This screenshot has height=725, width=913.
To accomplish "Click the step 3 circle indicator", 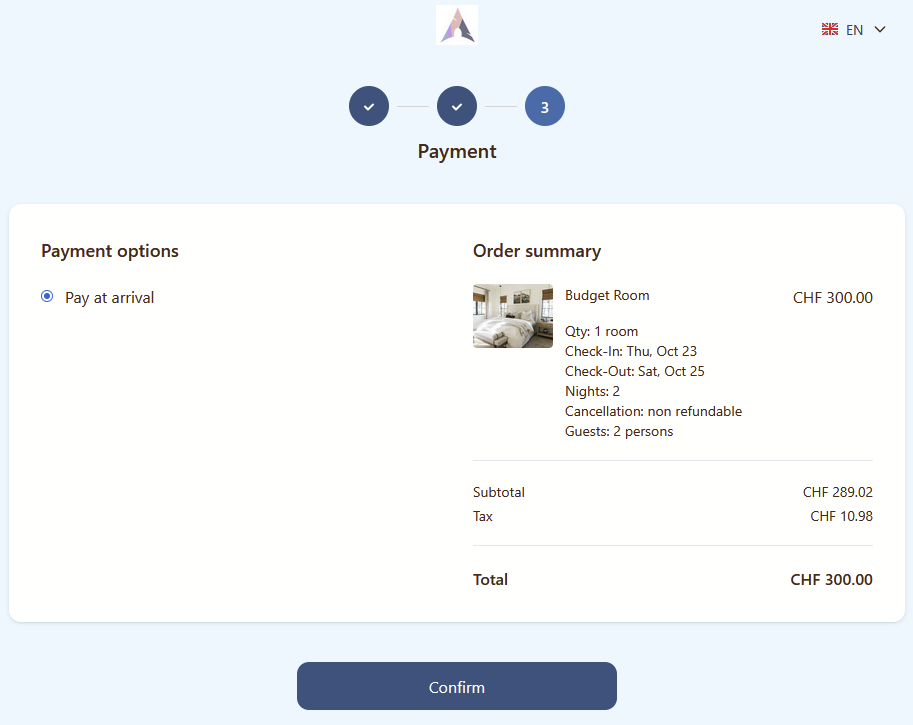I will coord(545,106).
